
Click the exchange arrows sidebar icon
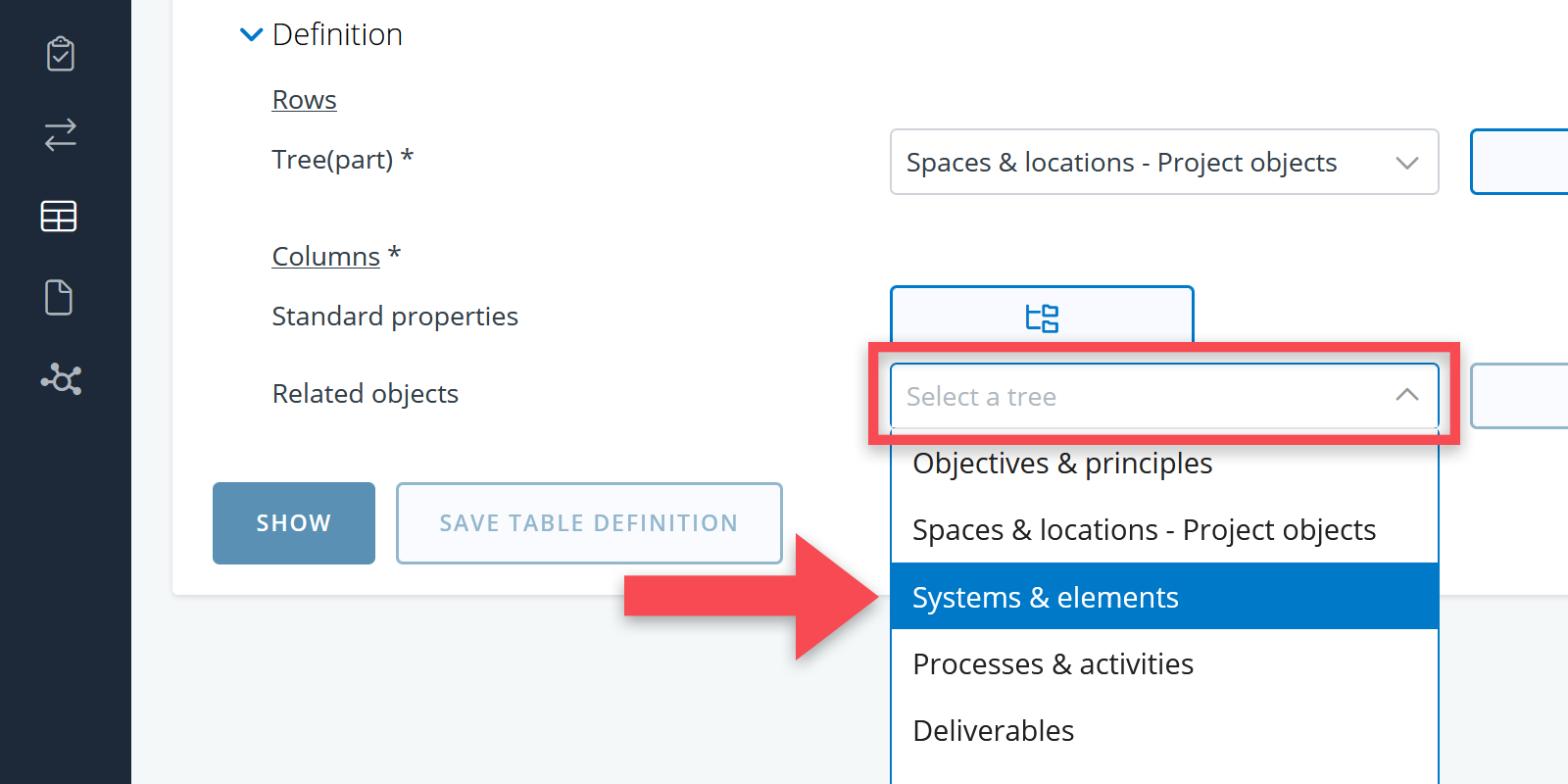[x=61, y=134]
